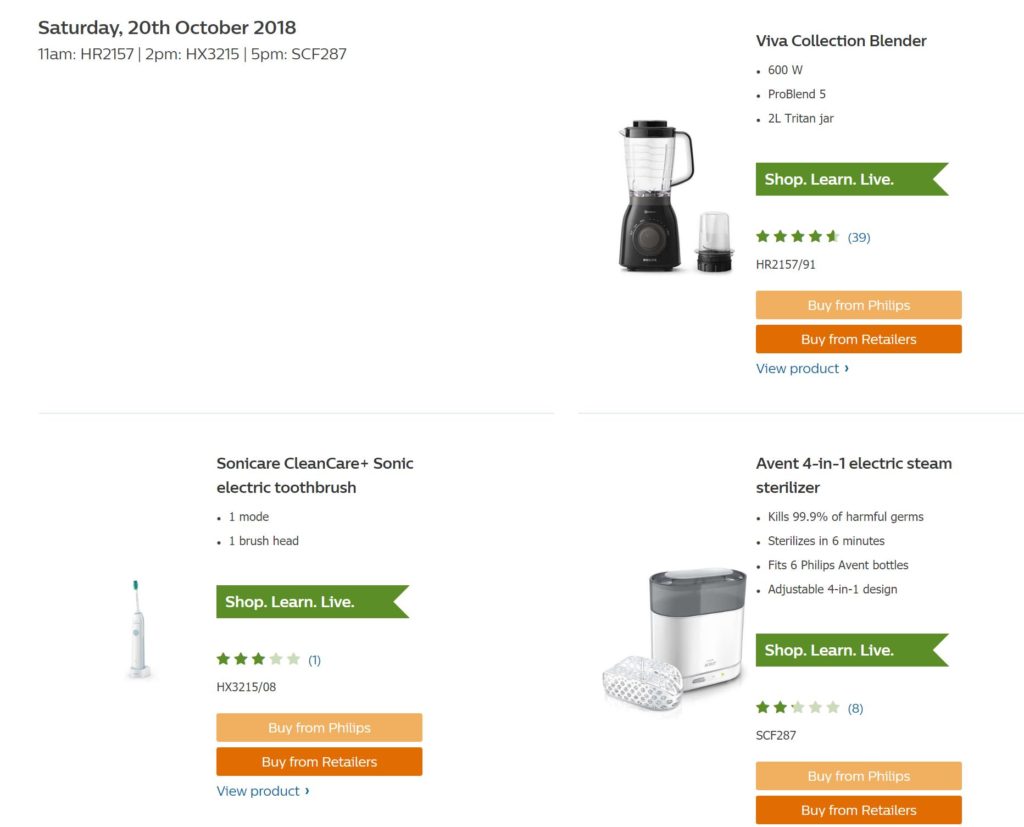Click Buy from Philips for Avent sterilizer
The height and width of the screenshot is (827, 1024).
coord(858,776)
